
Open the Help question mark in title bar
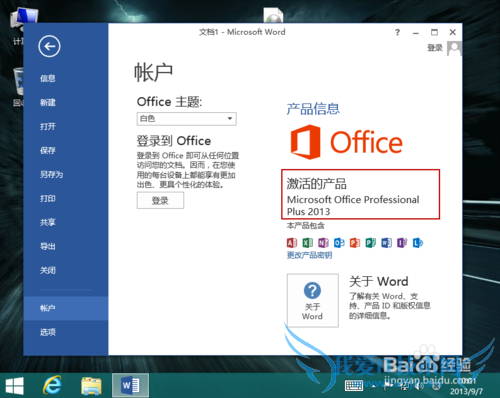click(x=397, y=32)
